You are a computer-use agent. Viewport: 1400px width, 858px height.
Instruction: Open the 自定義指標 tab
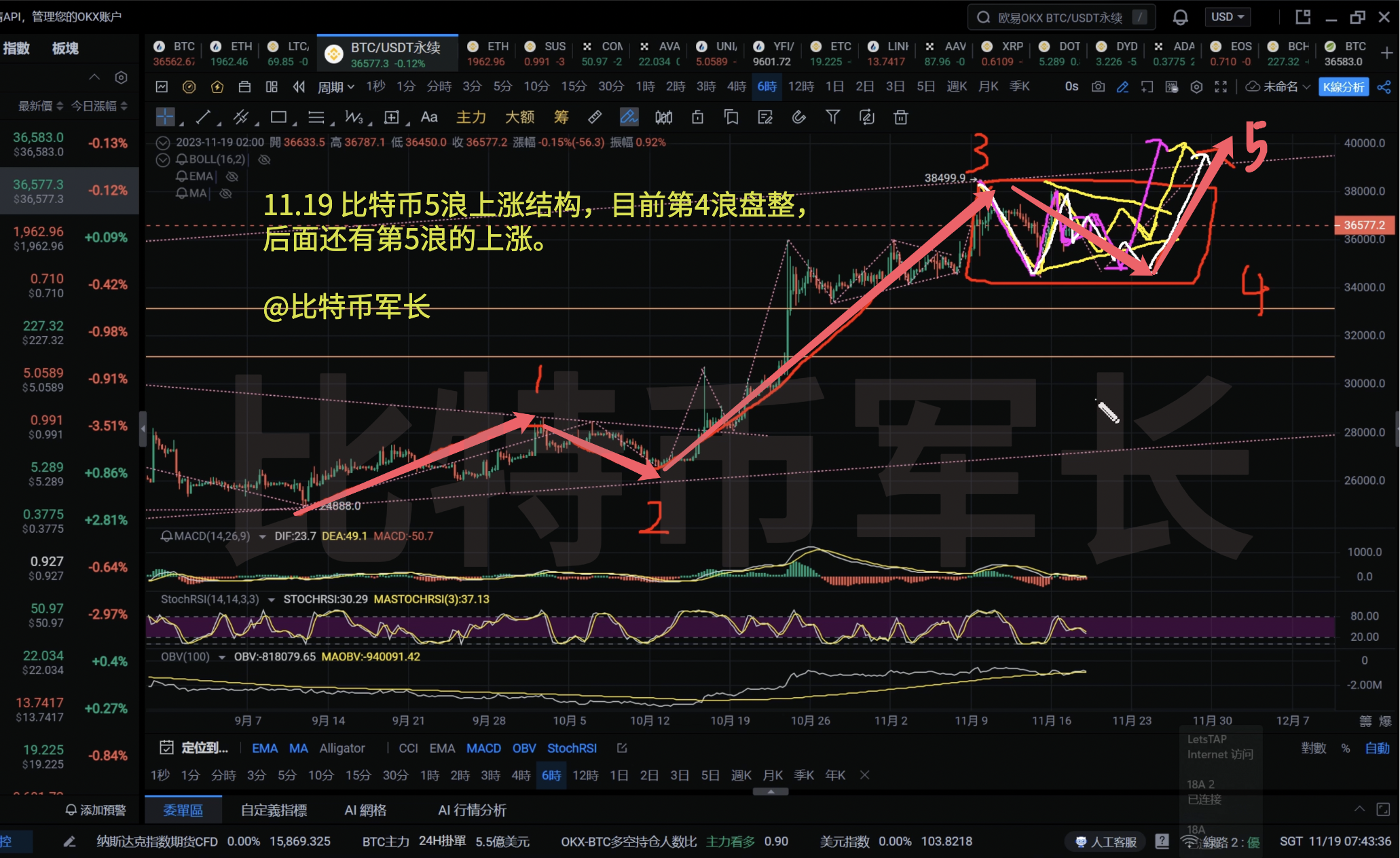(x=274, y=810)
